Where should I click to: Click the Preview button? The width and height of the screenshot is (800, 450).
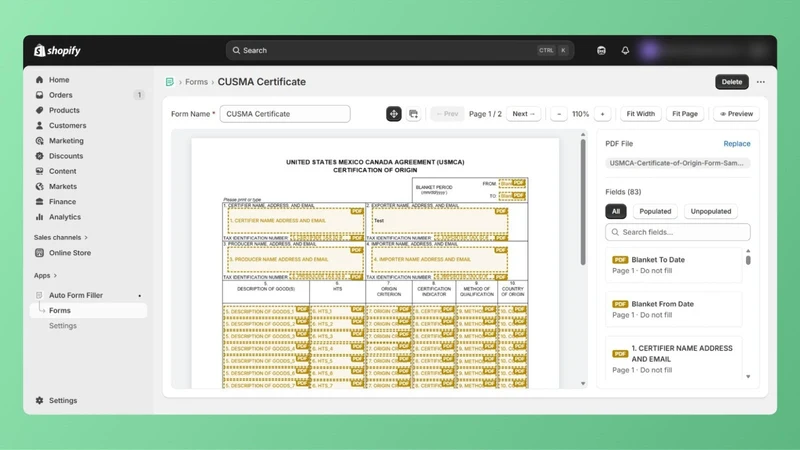click(x=736, y=114)
